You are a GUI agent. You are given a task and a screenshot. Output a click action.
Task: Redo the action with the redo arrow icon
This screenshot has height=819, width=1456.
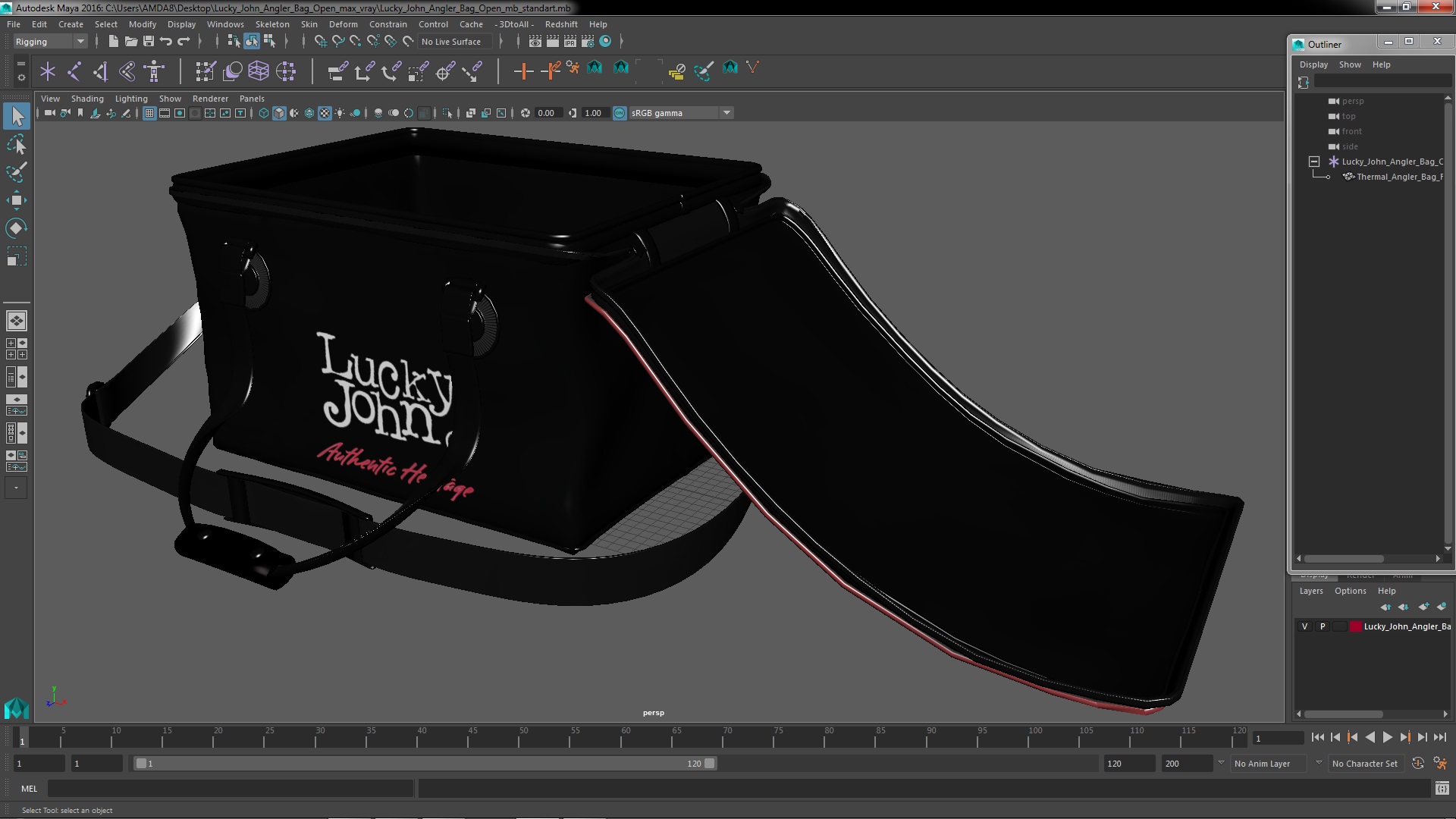[184, 42]
